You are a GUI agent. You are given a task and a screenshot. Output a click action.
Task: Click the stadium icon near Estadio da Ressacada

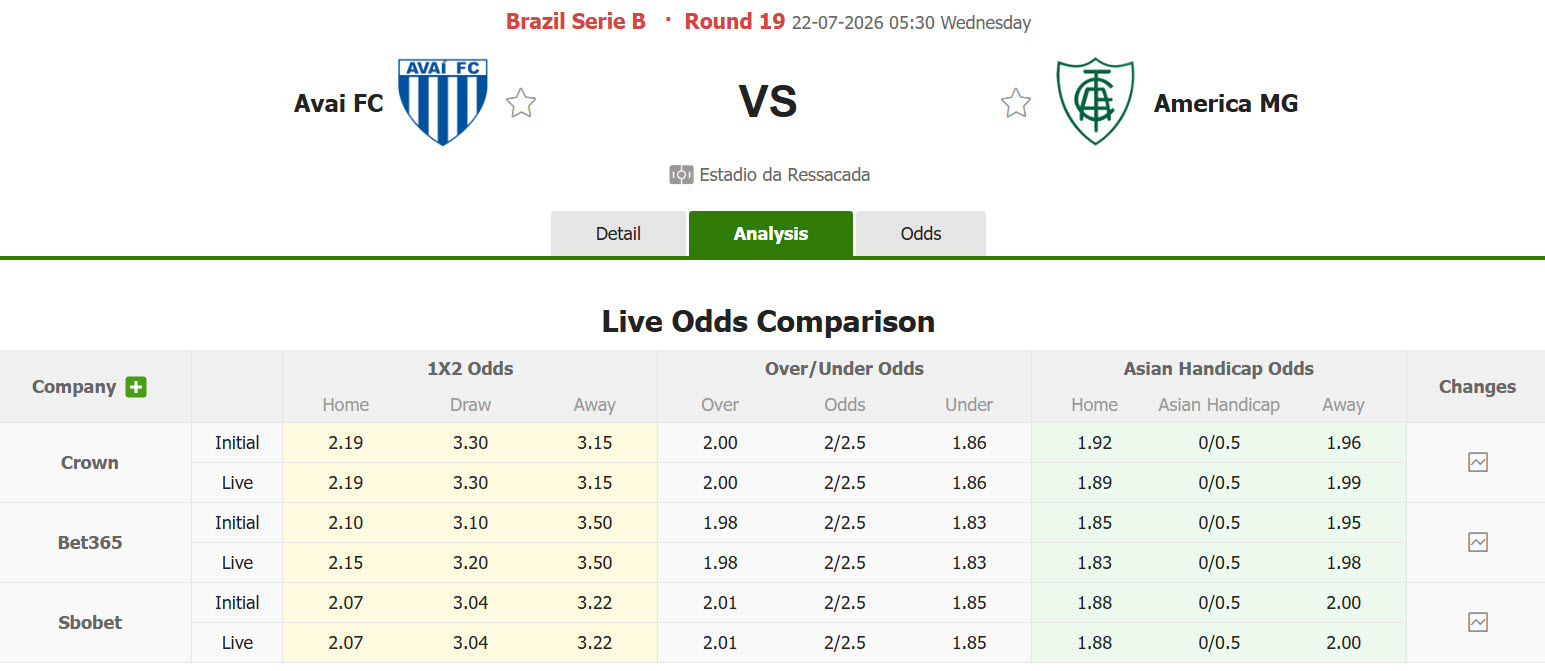pos(681,175)
